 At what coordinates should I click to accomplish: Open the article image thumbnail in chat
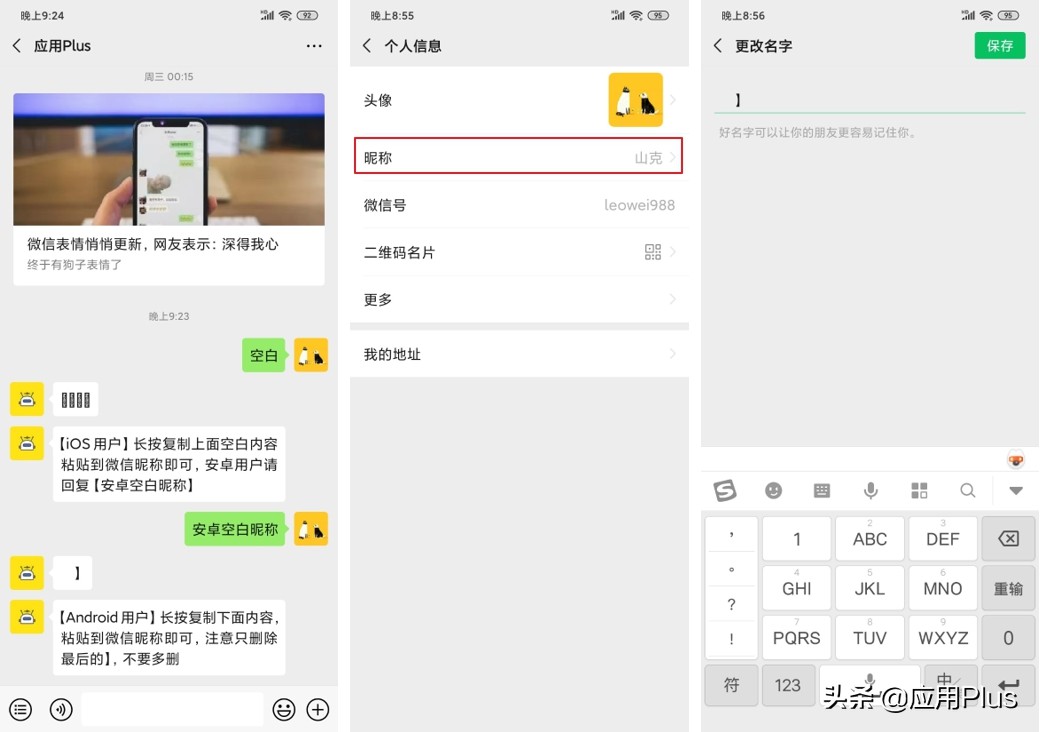168,159
